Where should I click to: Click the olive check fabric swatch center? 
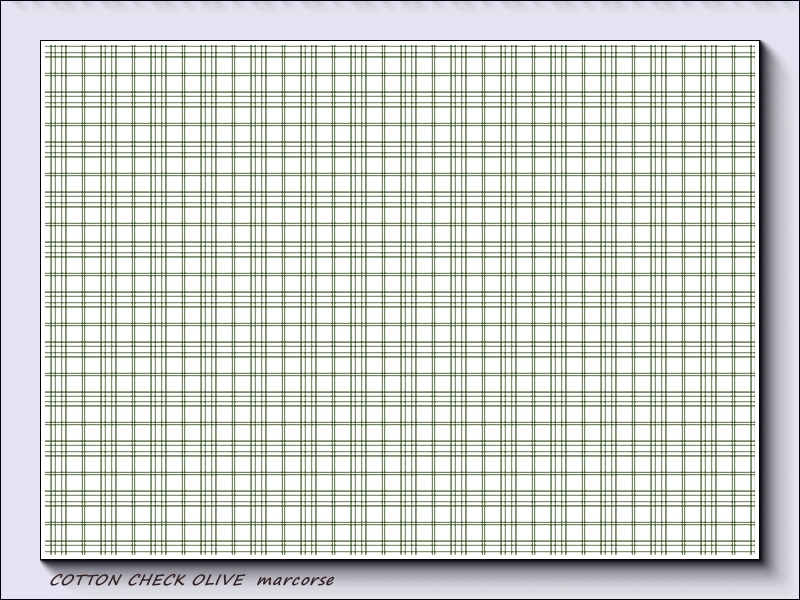[x=400, y=300]
